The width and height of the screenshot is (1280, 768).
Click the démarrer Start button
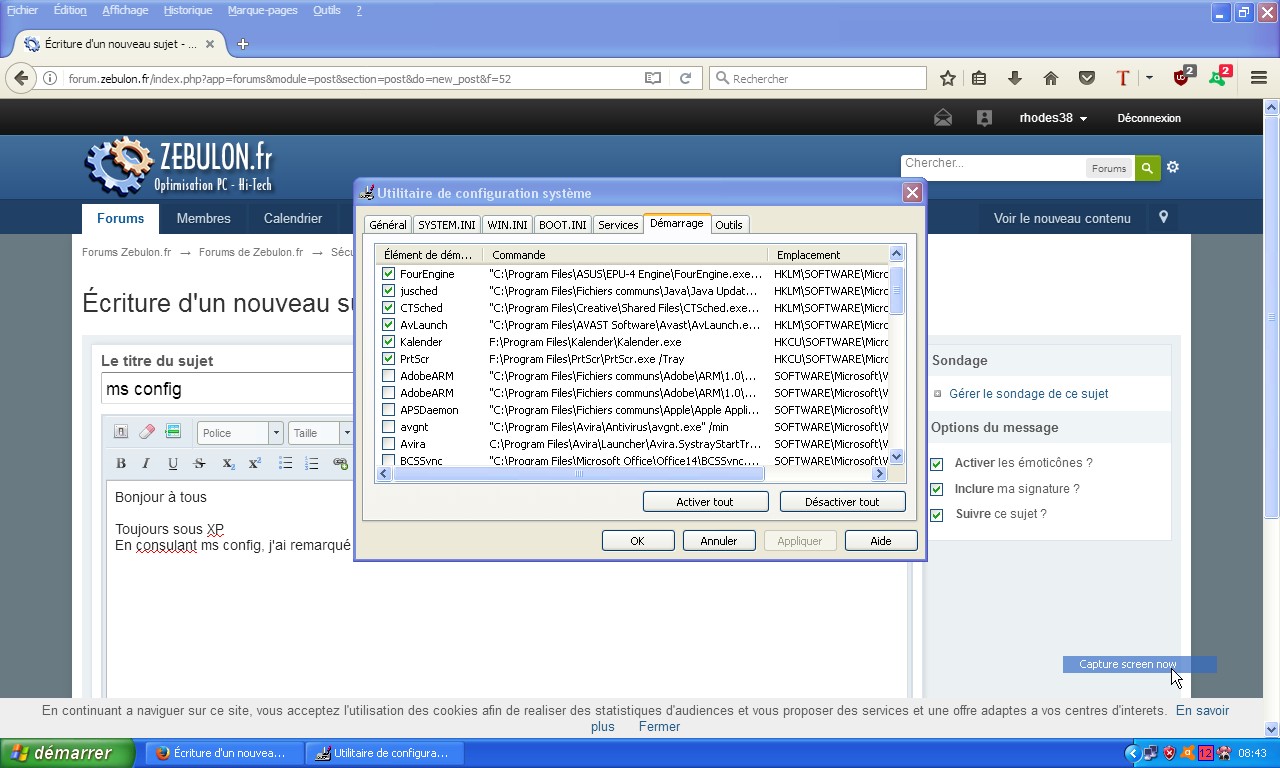[67, 753]
